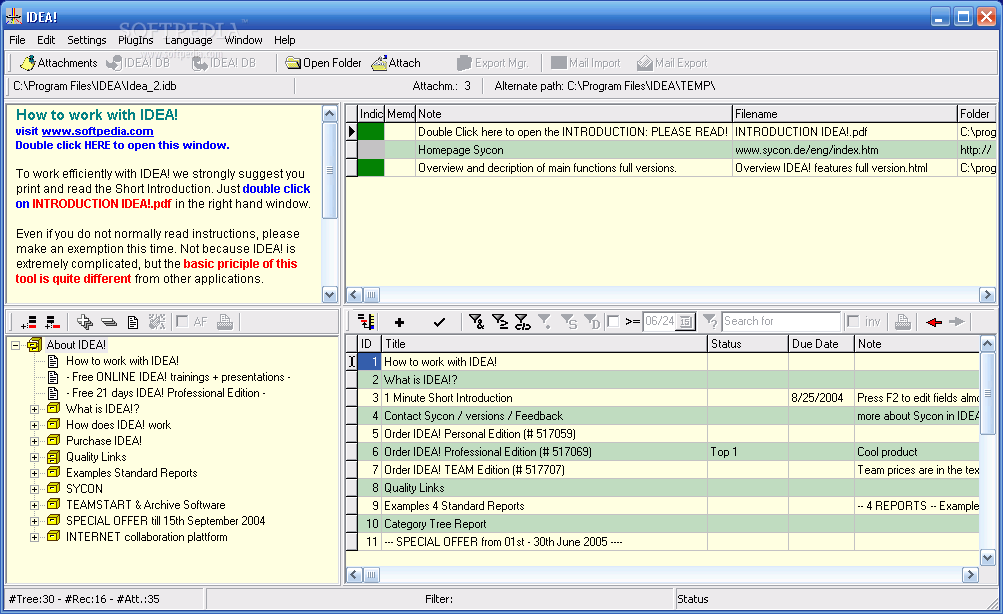Viewport: 1003px width, 614px height.
Task: Click the Export Mgr. toolbar button
Action: (x=493, y=63)
